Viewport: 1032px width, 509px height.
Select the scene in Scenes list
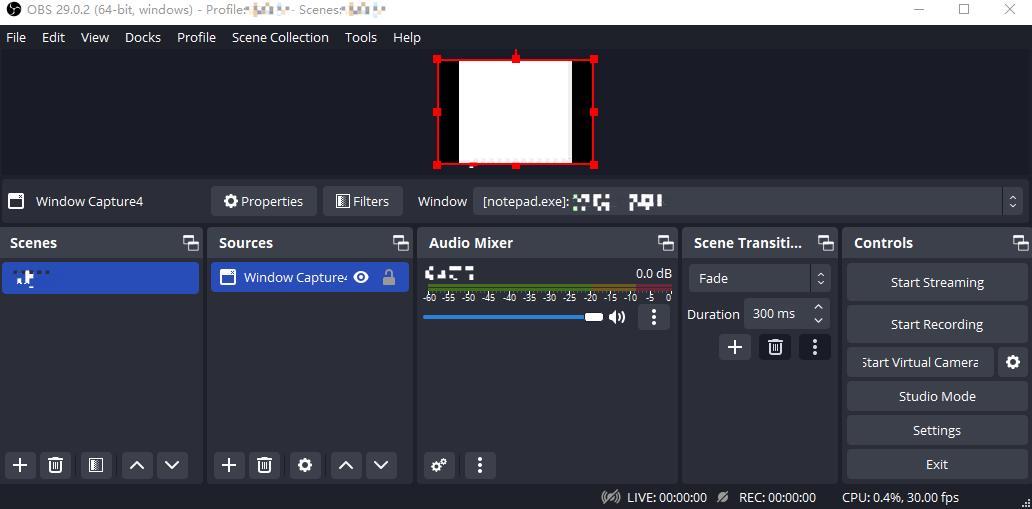coord(101,278)
